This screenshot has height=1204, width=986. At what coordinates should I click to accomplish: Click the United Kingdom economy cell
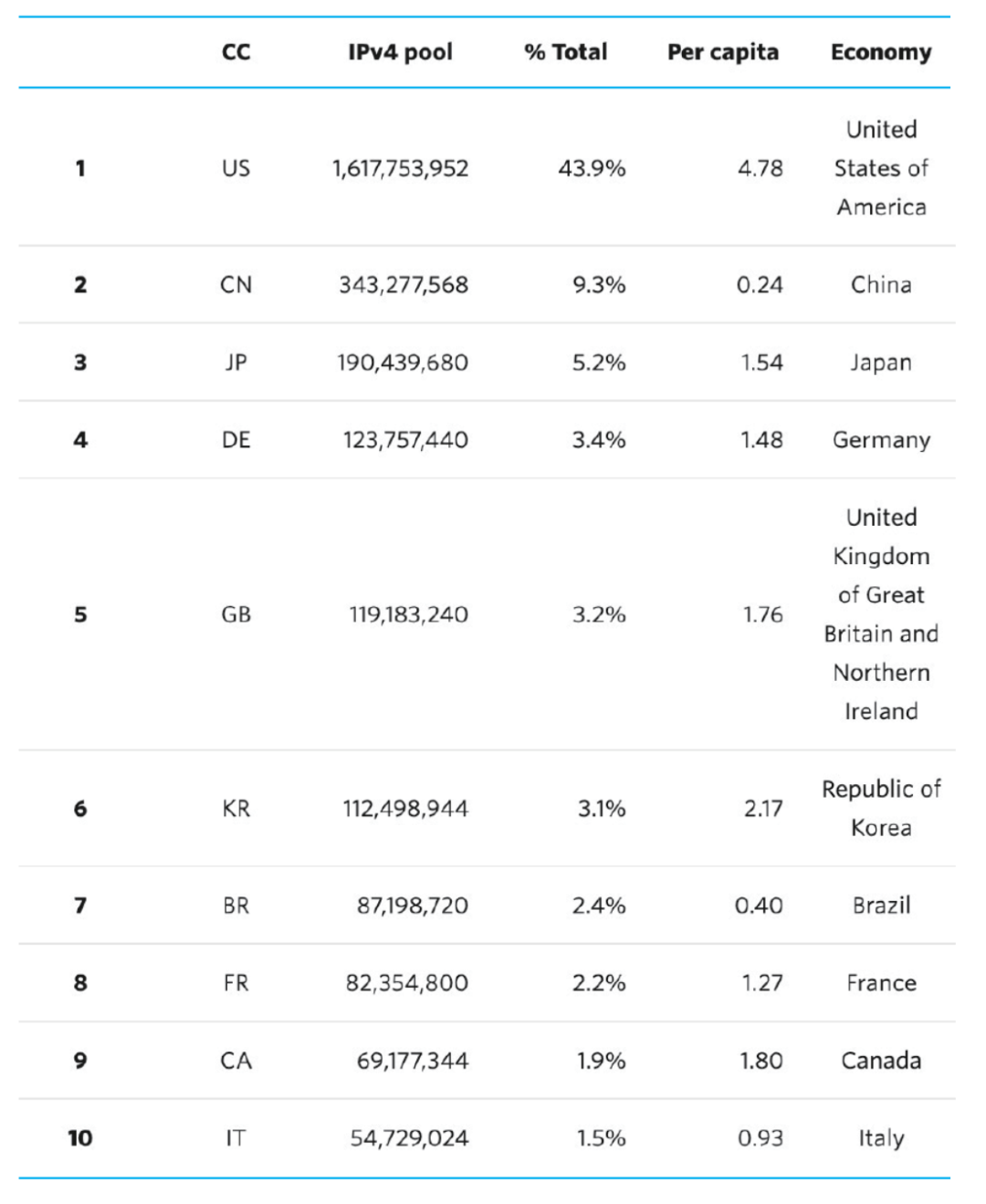point(881,614)
